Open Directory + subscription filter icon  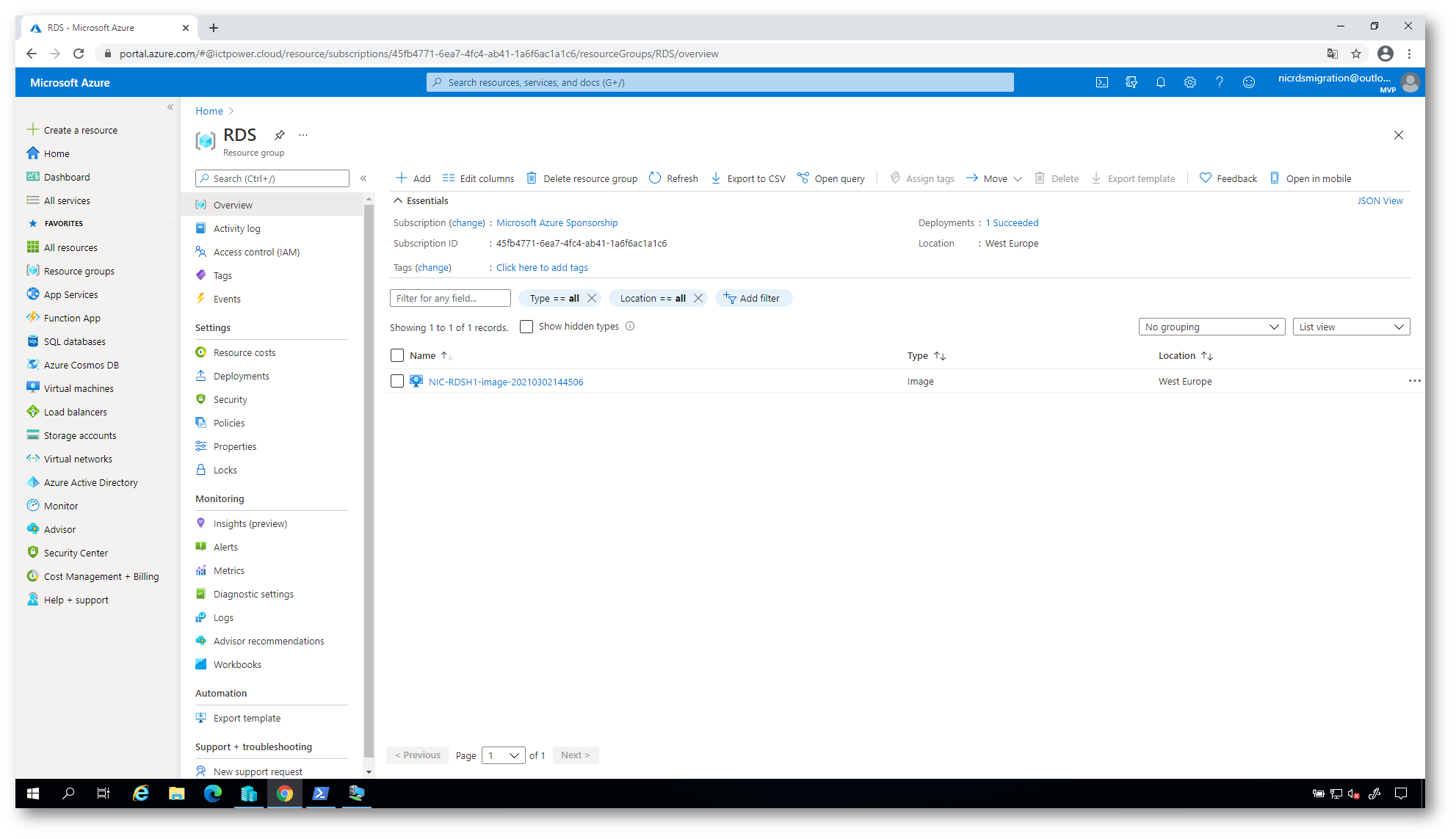click(x=1131, y=82)
